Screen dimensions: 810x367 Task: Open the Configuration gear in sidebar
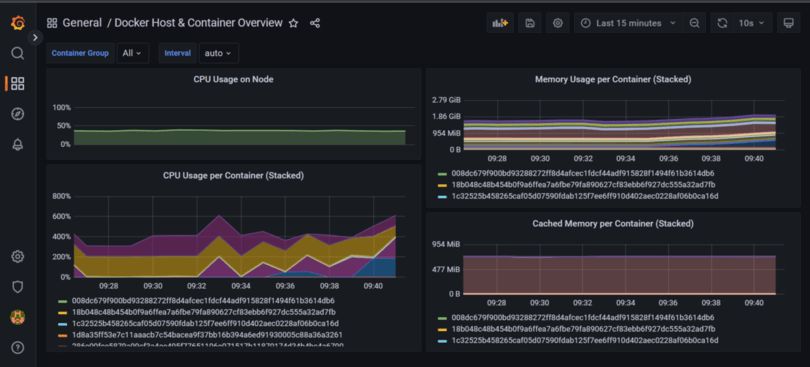(18, 256)
